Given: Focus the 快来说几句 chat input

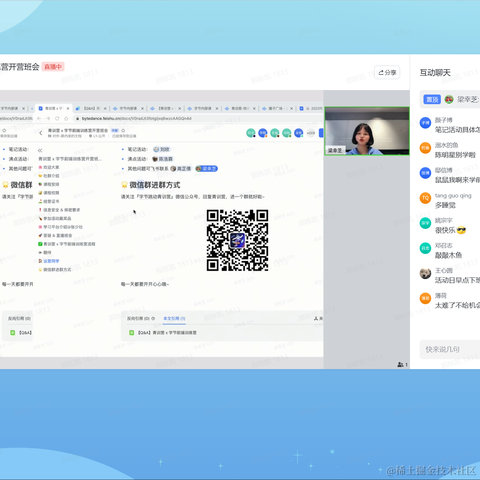Looking at the screenshot, I should pos(450,349).
